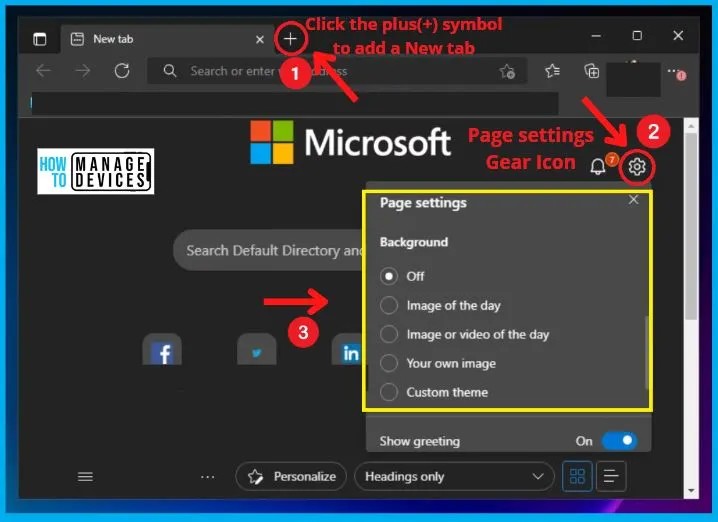Open the Twitter quick link tile
Viewport: 718px width, 522px height.
click(x=257, y=349)
